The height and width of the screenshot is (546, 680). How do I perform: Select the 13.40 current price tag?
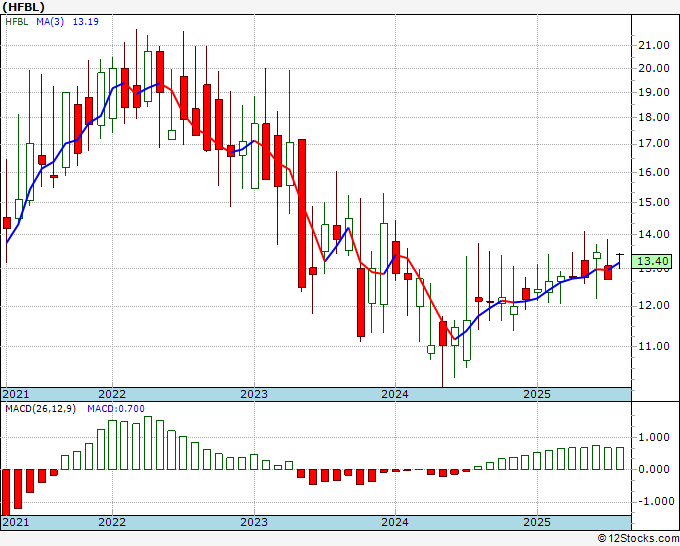tap(654, 261)
